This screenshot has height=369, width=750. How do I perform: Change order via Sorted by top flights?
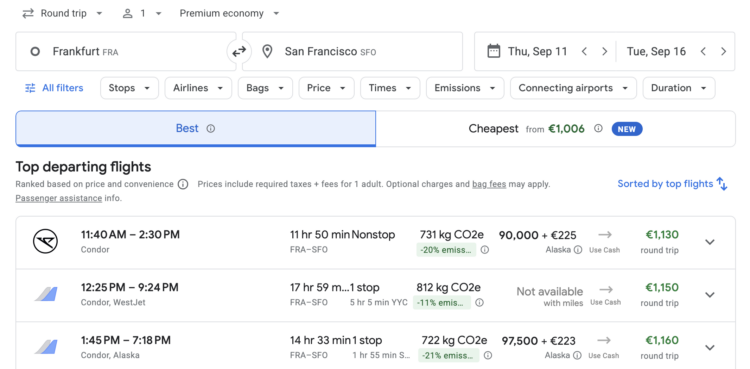(673, 184)
